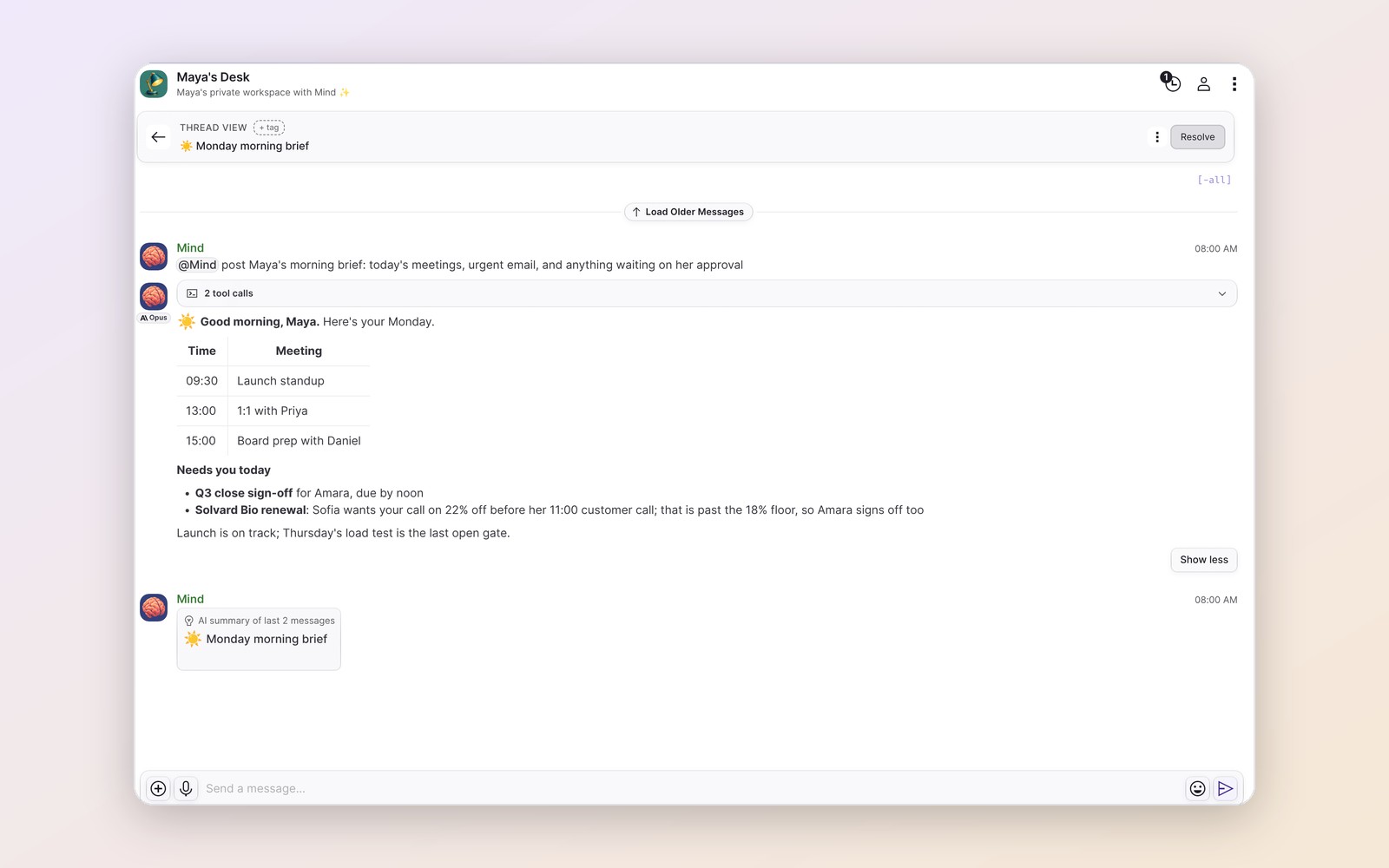The width and height of the screenshot is (1389, 868).
Task: Click the Mind avatar on the summary message
Action: click(x=154, y=608)
